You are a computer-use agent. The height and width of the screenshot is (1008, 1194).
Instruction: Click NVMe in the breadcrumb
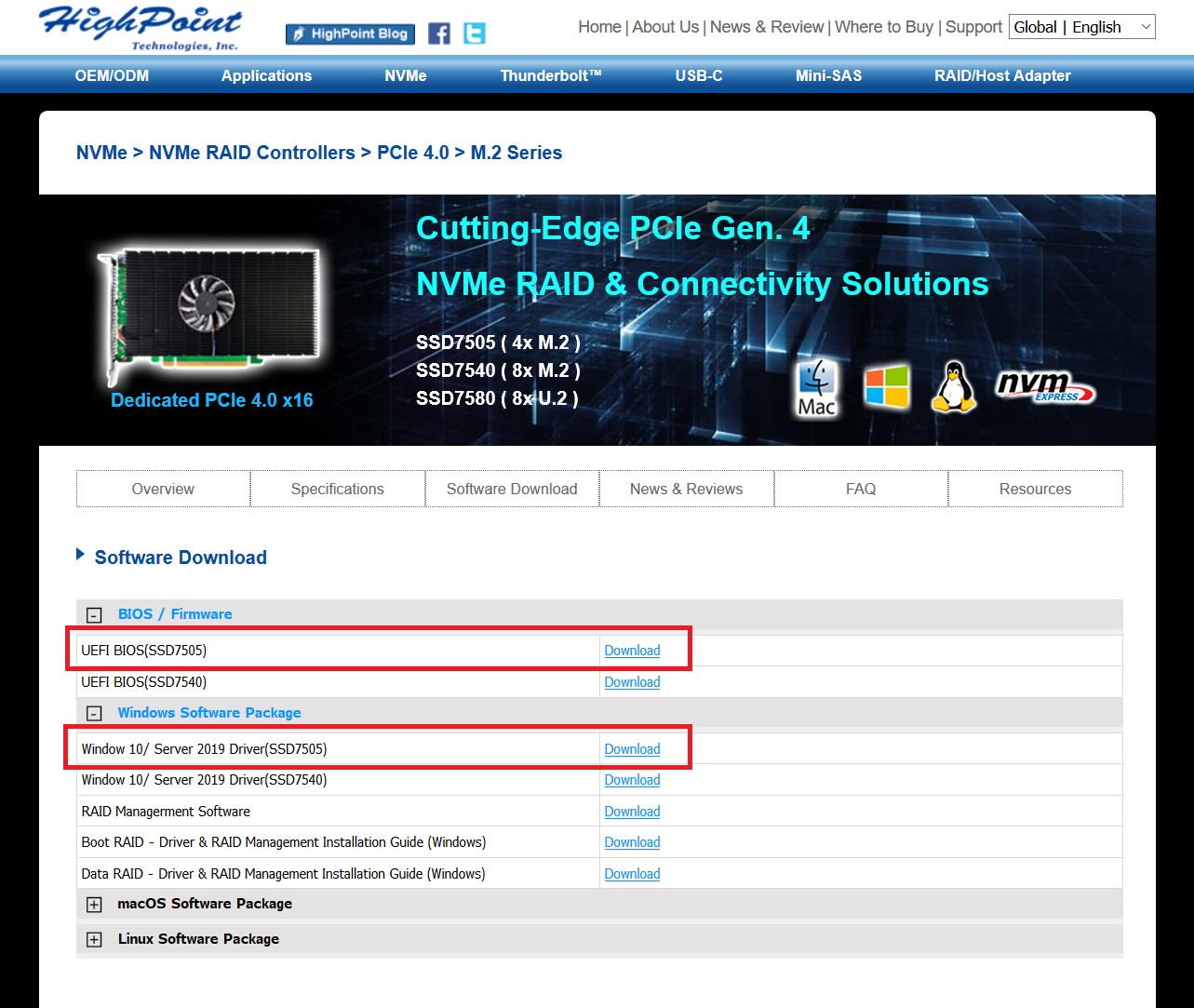pyautogui.click(x=101, y=153)
